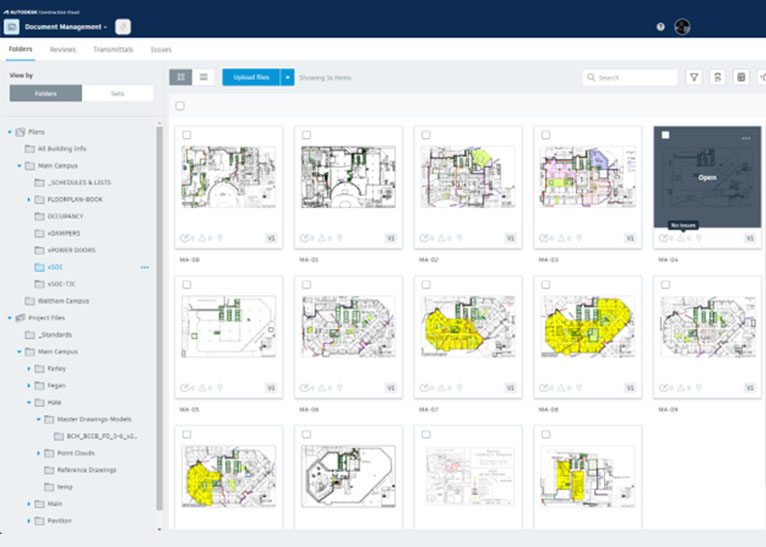
Task: Click the Upload files button
Action: click(x=251, y=77)
